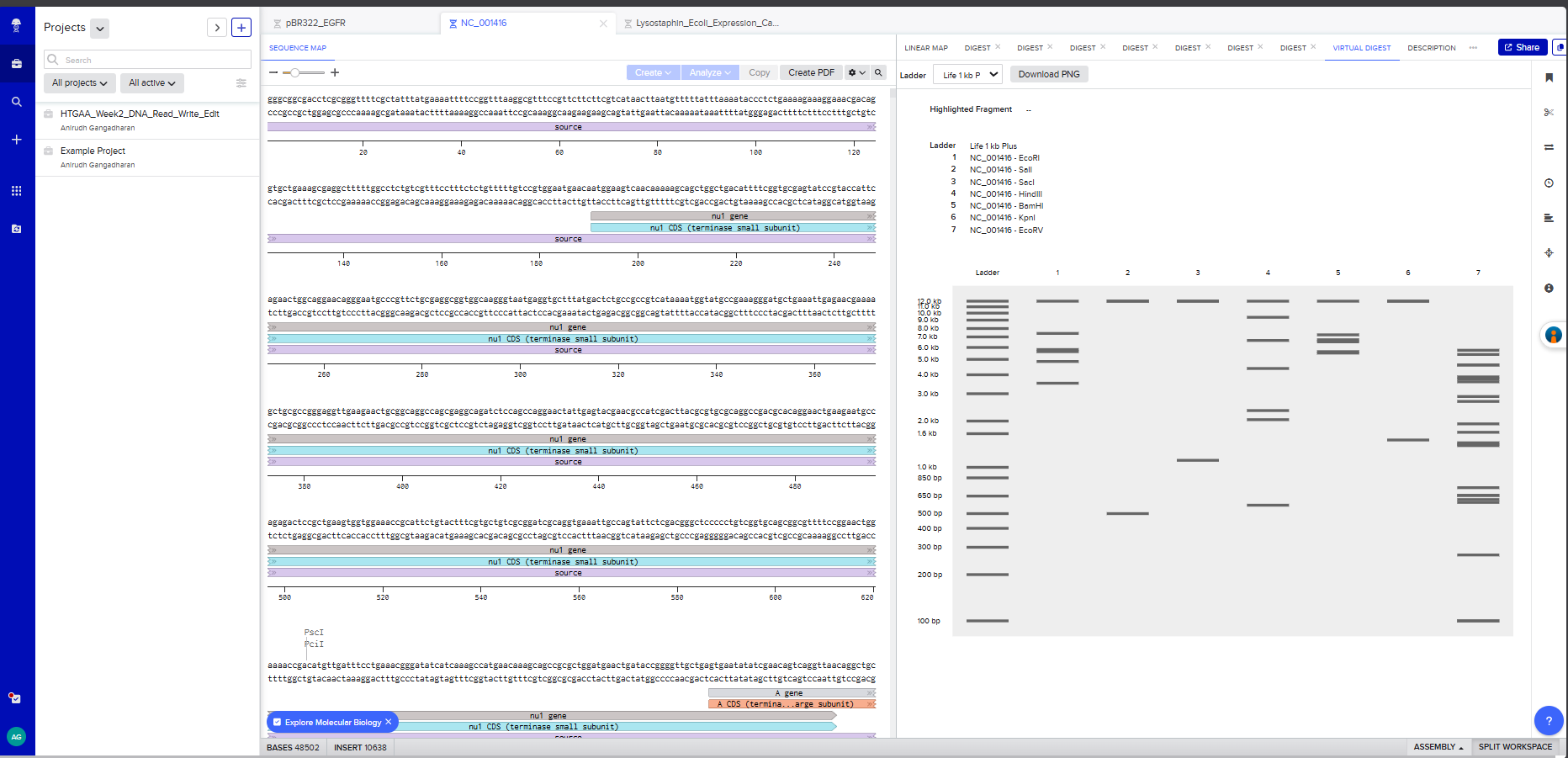Close the first DIGEST tab
The height and width of the screenshot is (758, 1568).
tap(998, 47)
